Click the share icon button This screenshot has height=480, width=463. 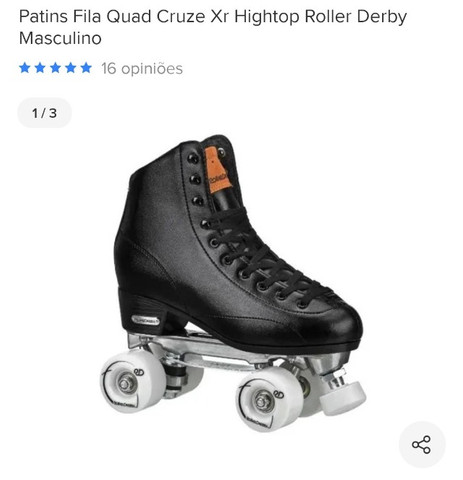point(422,444)
